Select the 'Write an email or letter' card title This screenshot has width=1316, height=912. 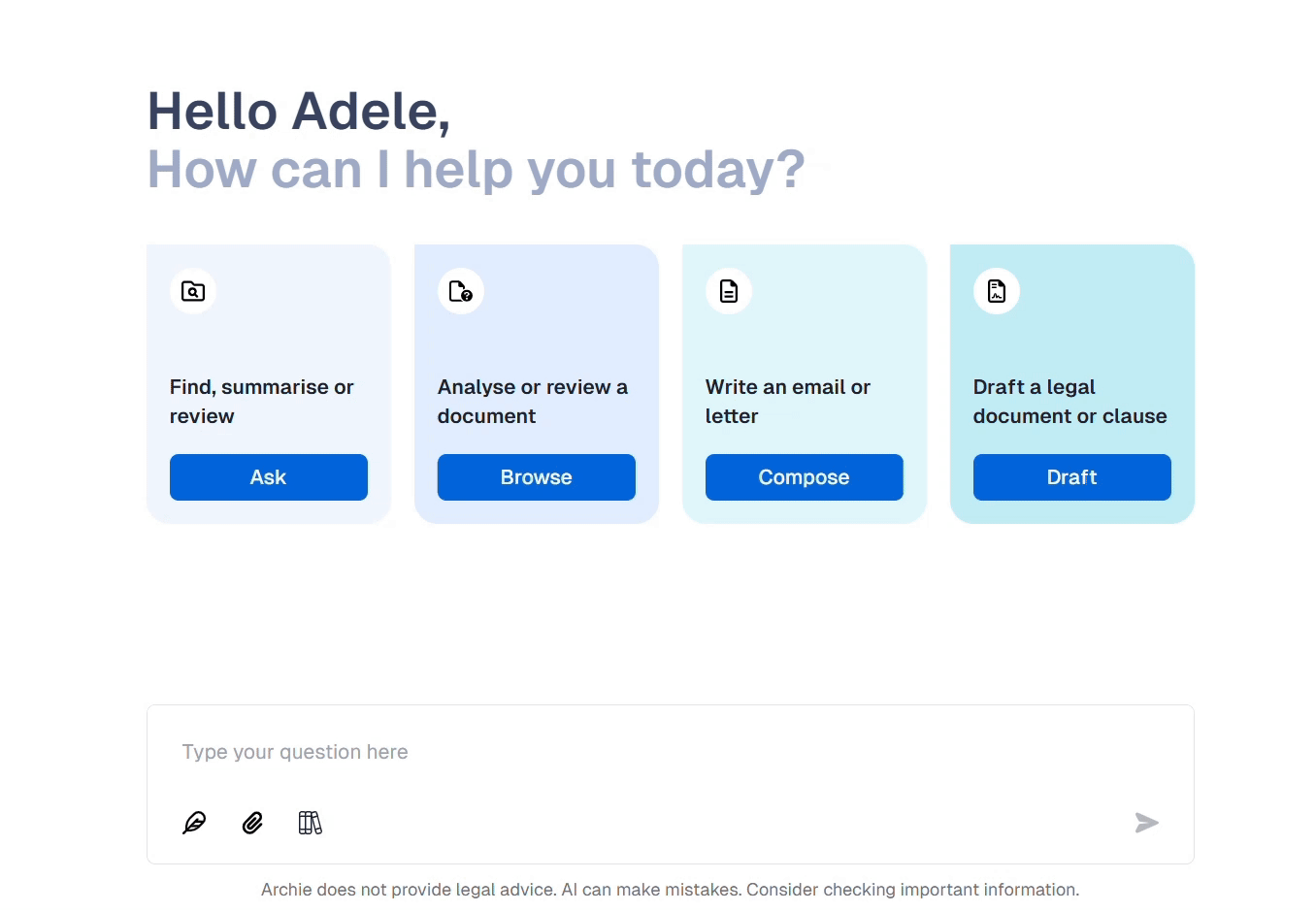pyautogui.click(x=788, y=402)
